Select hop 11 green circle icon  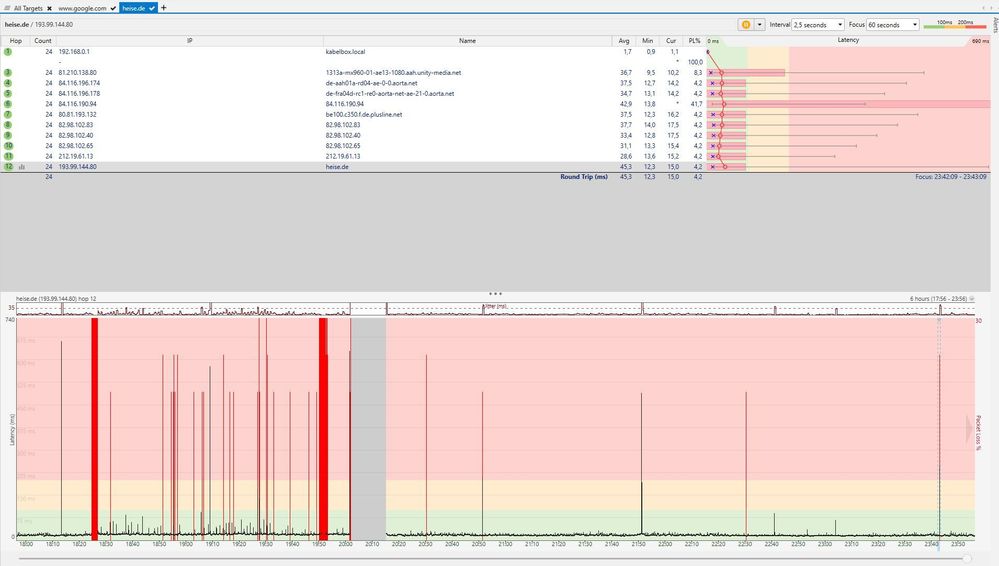coord(8,156)
